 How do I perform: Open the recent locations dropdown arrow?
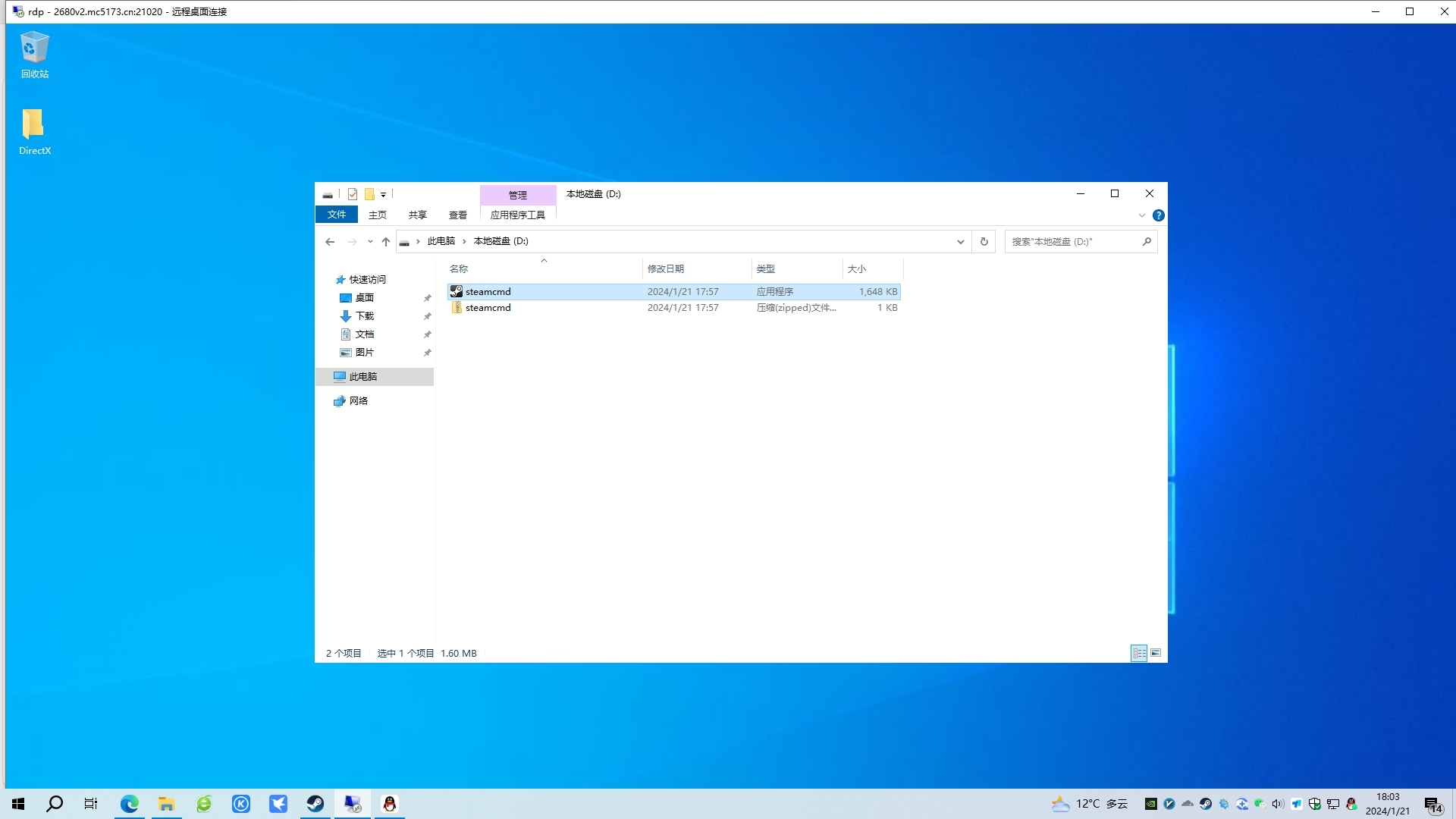[370, 241]
